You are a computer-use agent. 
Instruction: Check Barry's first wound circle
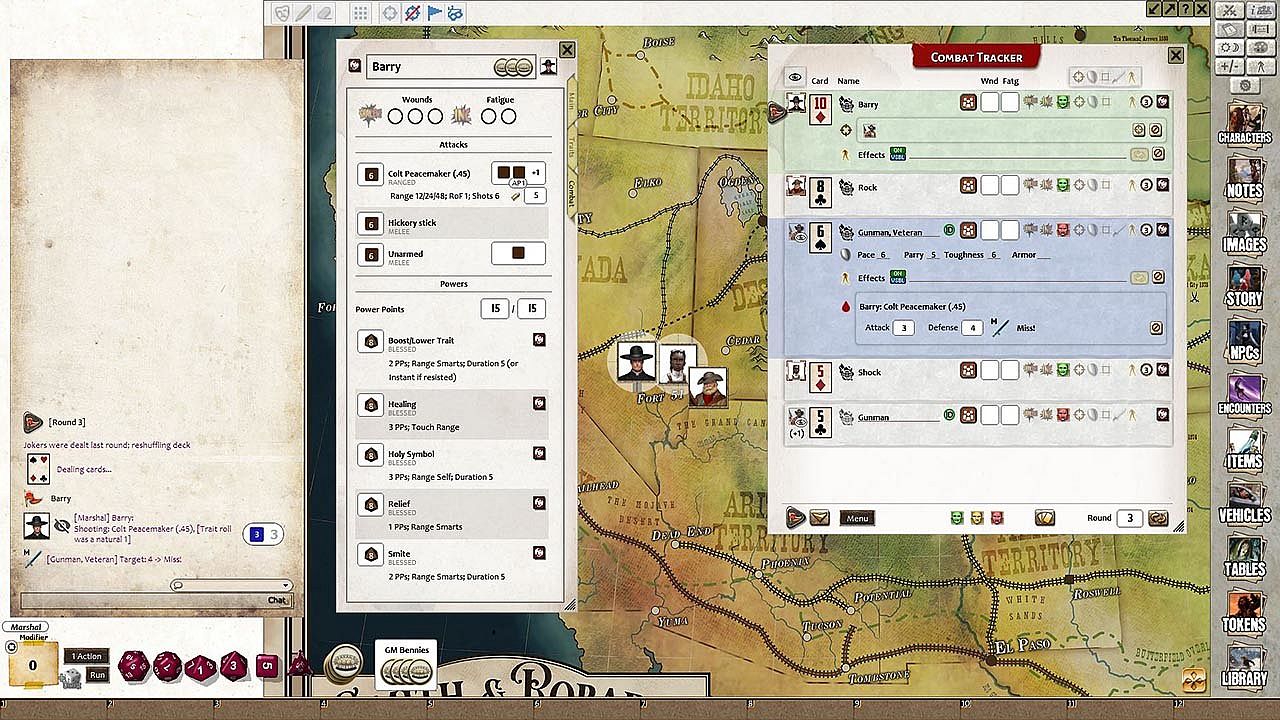(x=396, y=117)
